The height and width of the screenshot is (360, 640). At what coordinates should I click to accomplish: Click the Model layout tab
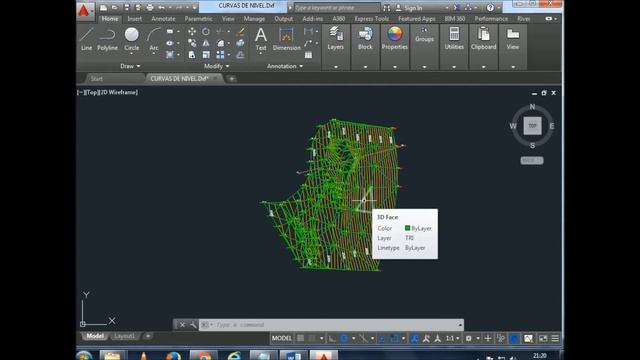[x=95, y=336]
